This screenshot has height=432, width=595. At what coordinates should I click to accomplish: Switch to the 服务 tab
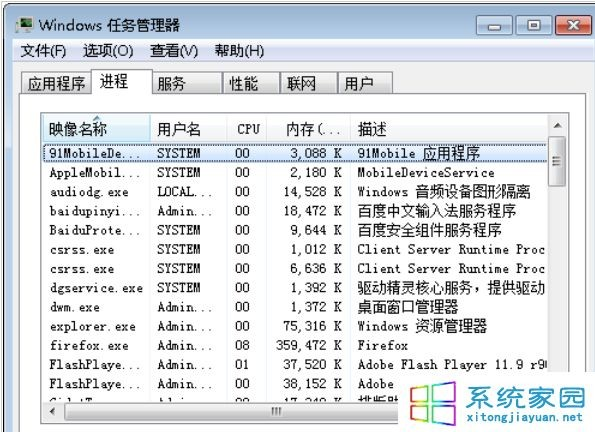tap(187, 83)
